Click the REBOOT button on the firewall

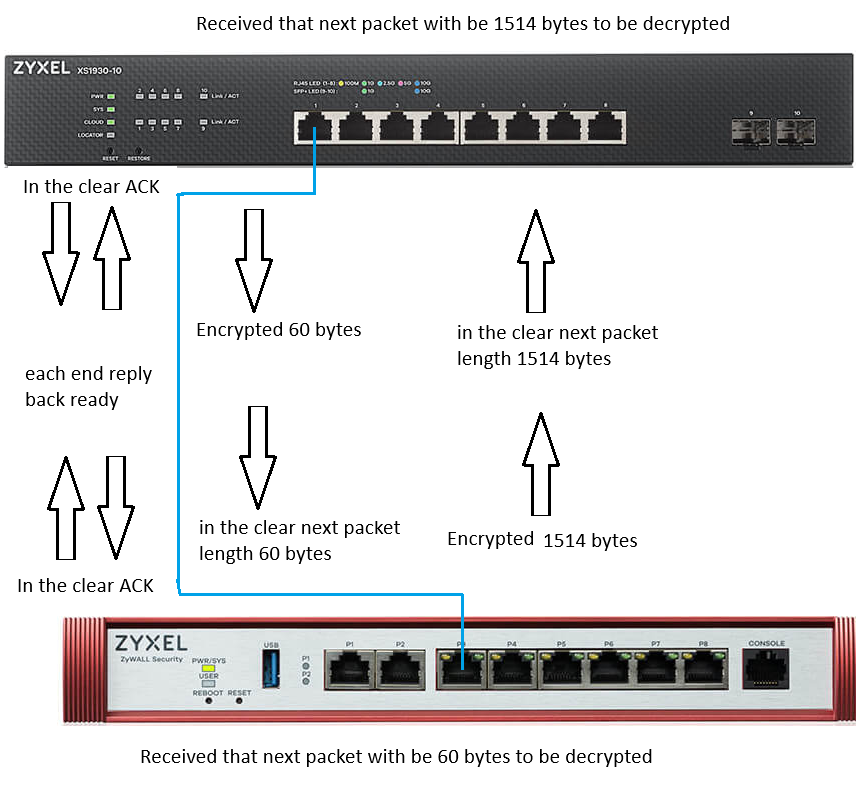(x=209, y=701)
